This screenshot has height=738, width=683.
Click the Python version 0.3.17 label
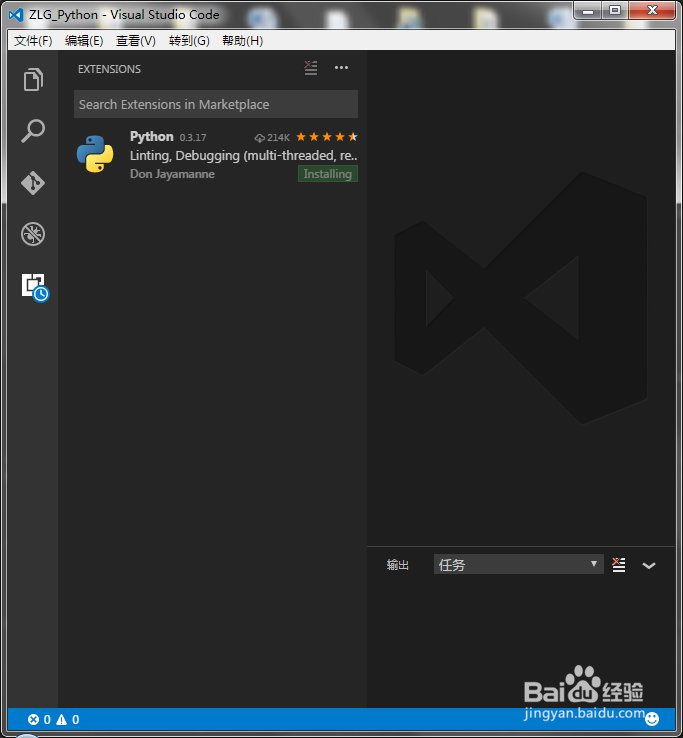click(193, 137)
